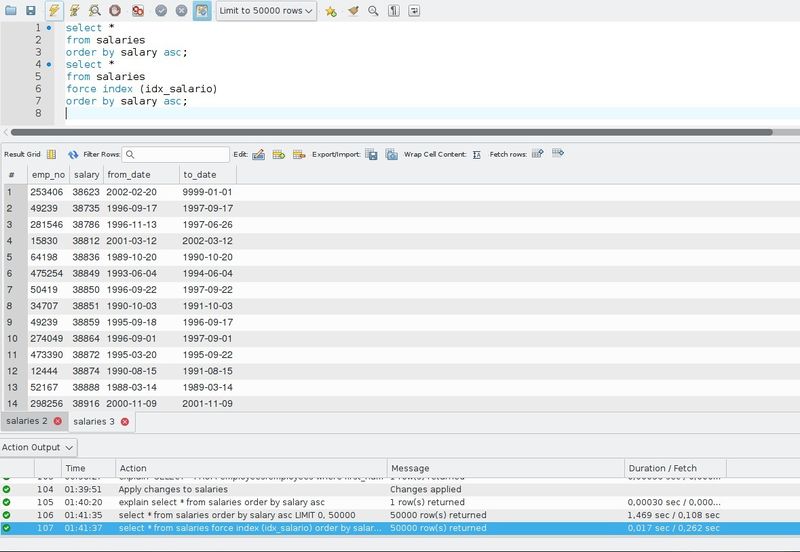
Task: Select to_date cell 9999-01-01
Action: coord(207,192)
